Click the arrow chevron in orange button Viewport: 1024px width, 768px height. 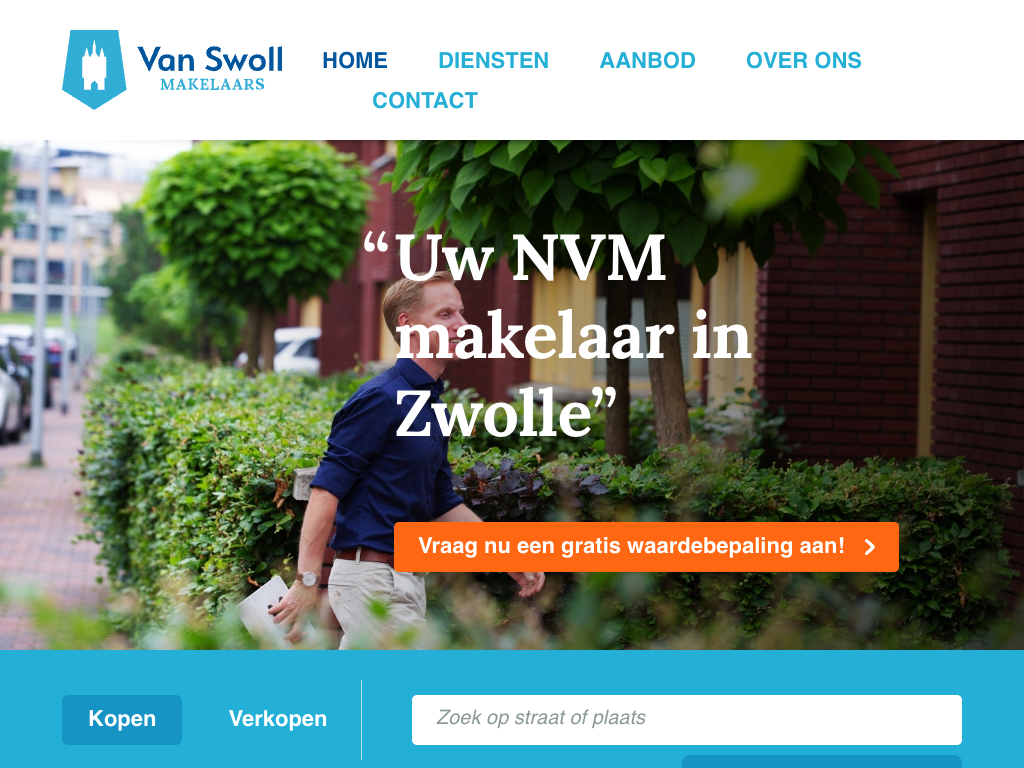click(870, 547)
